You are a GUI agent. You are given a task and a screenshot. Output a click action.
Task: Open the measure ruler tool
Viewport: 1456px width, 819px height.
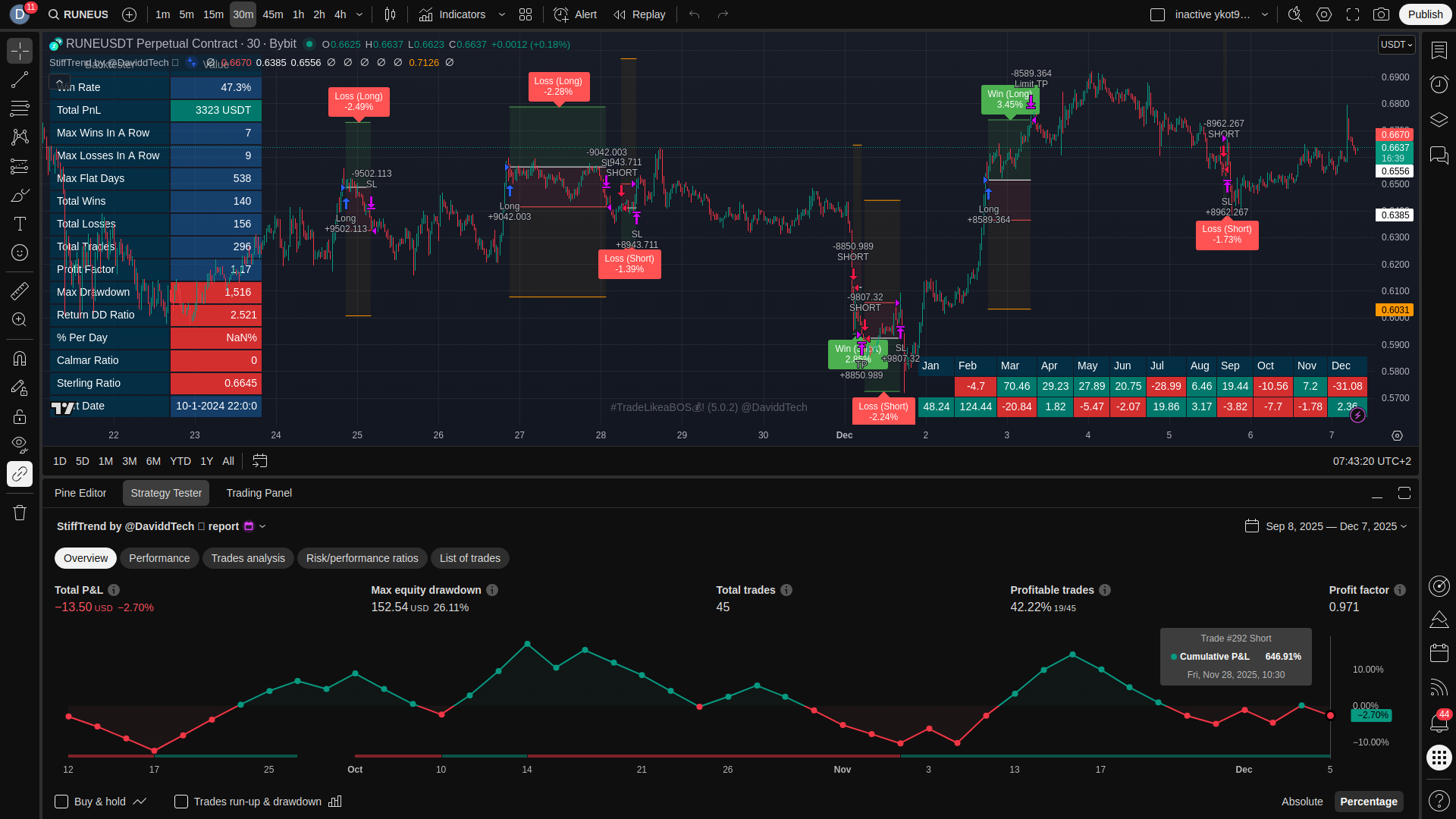pyautogui.click(x=20, y=290)
